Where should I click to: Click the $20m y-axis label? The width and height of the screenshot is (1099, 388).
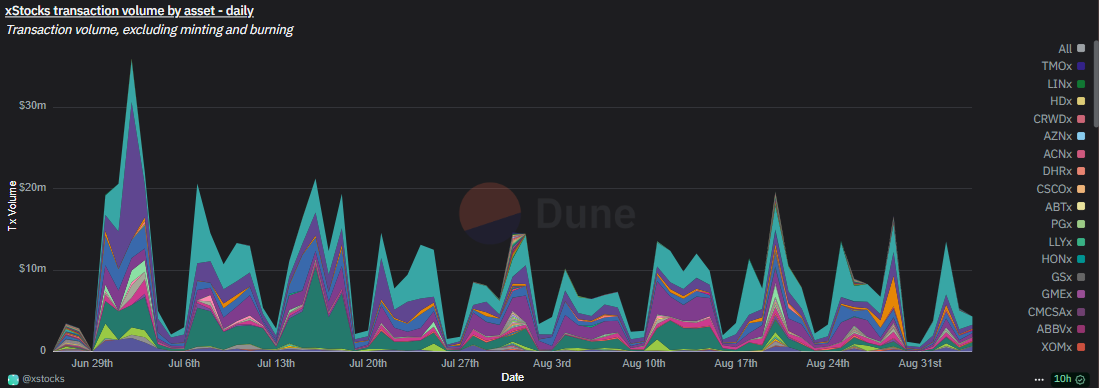33,188
